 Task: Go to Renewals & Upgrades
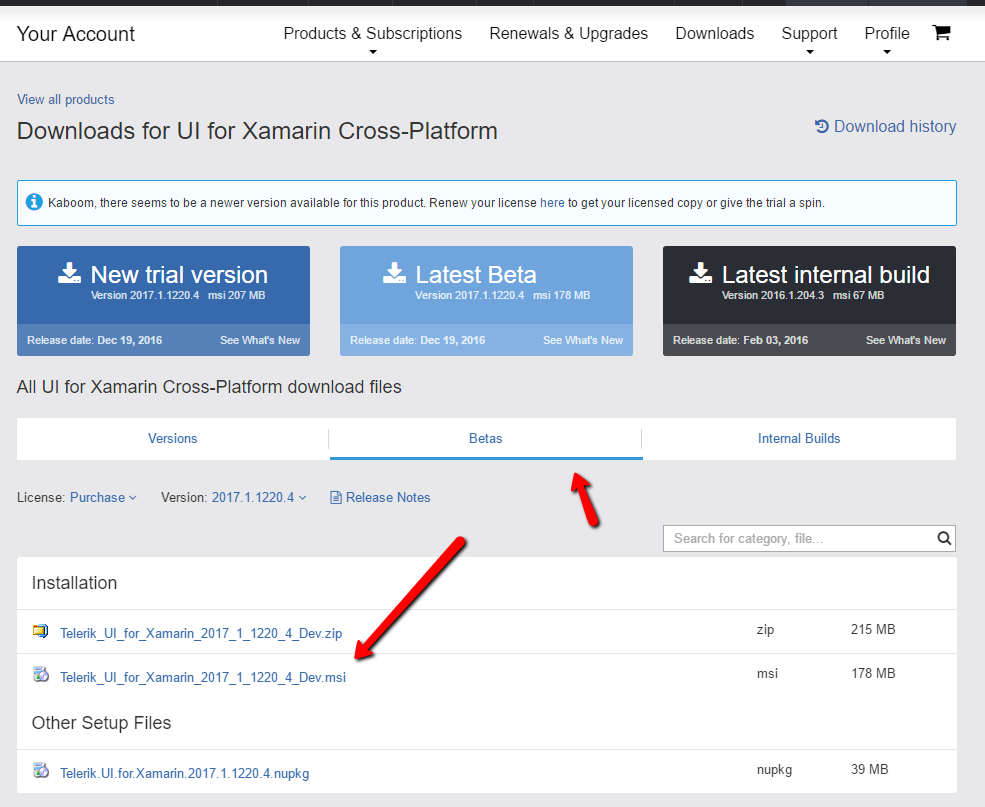click(x=568, y=34)
